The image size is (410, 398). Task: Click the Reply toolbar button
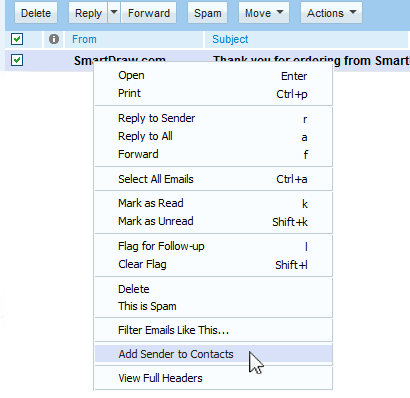(88, 13)
